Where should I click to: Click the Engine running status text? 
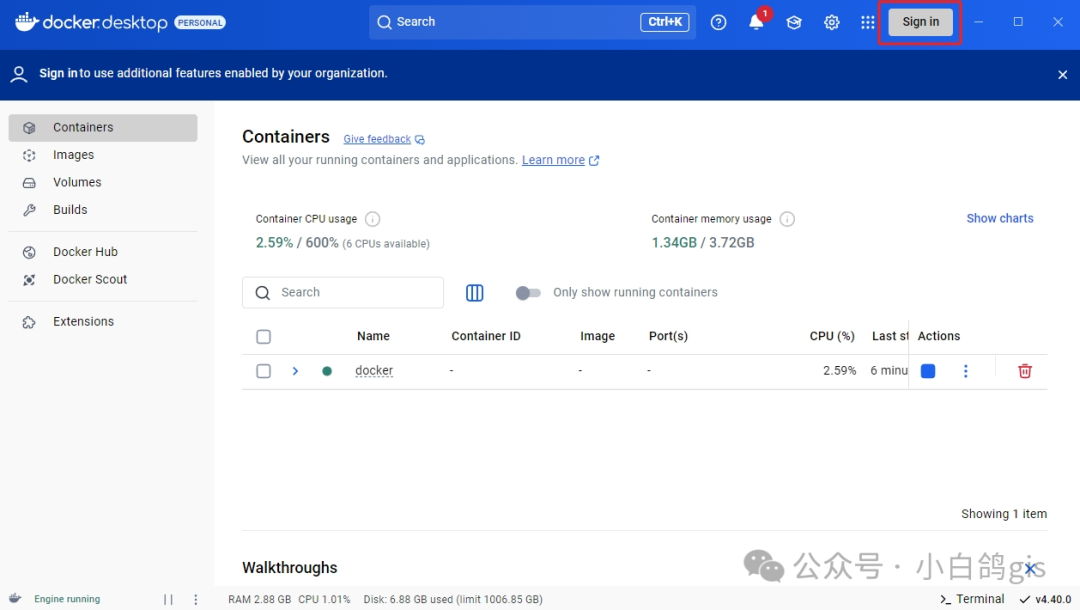point(67,599)
